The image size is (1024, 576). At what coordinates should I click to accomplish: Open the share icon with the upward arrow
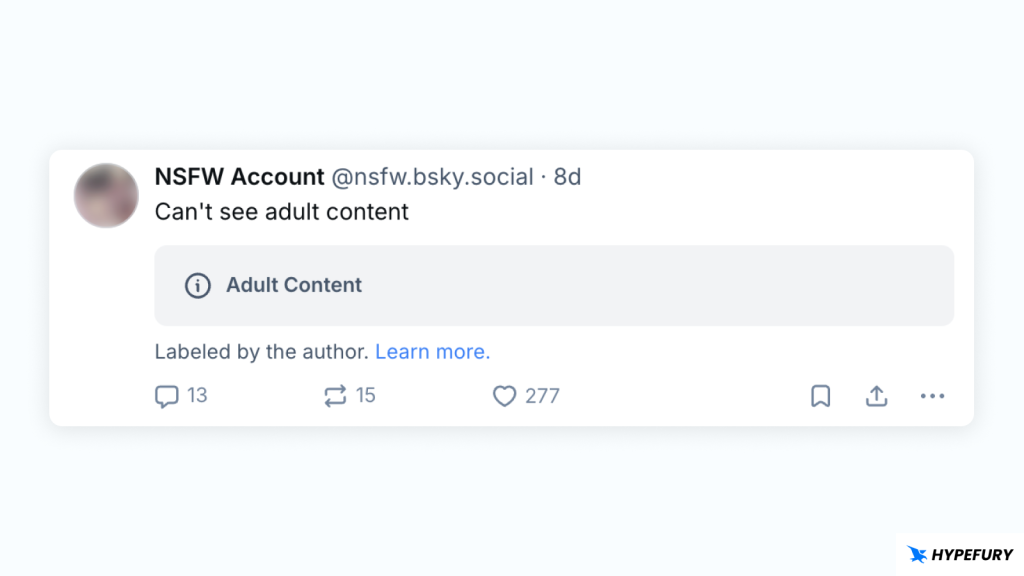(876, 395)
